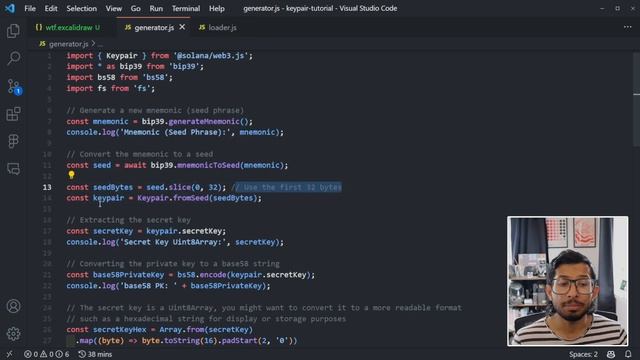This screenshot has height=360, width=640.
Task: Click 'mnemonicToSeed' on line 11
Action: (208, 165)
